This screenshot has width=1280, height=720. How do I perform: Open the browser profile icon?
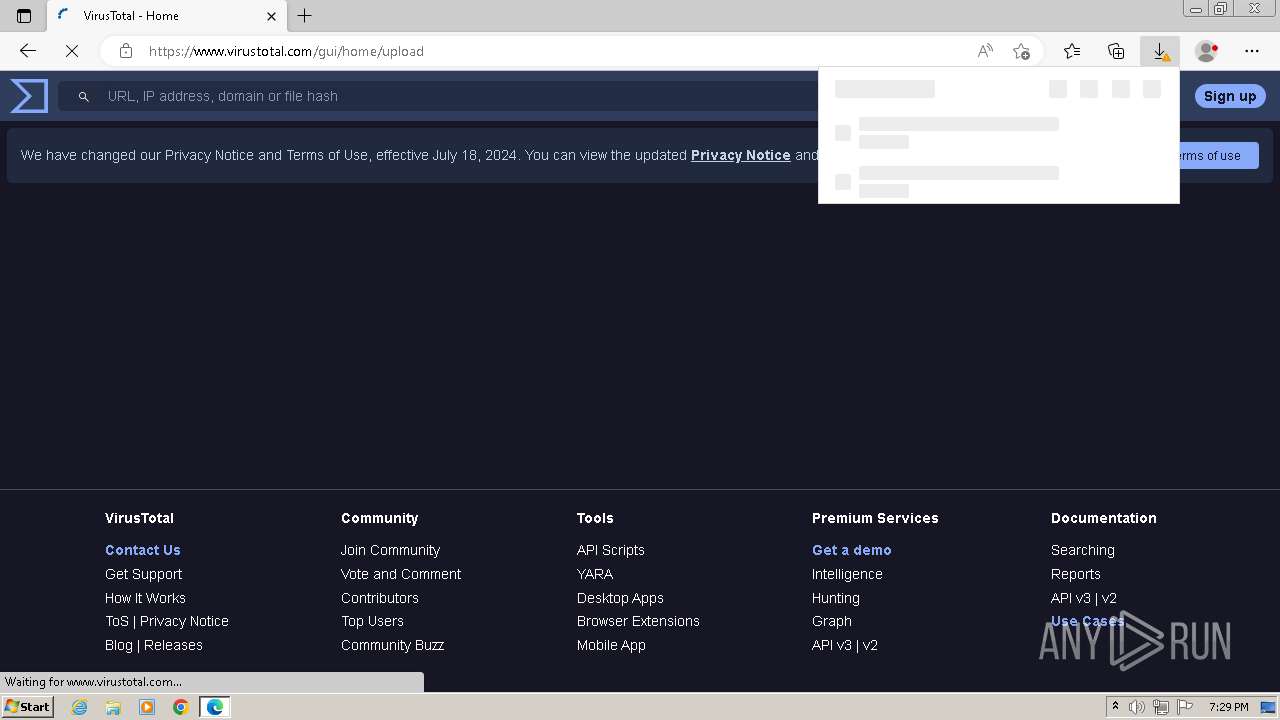tap(1207, 51)
